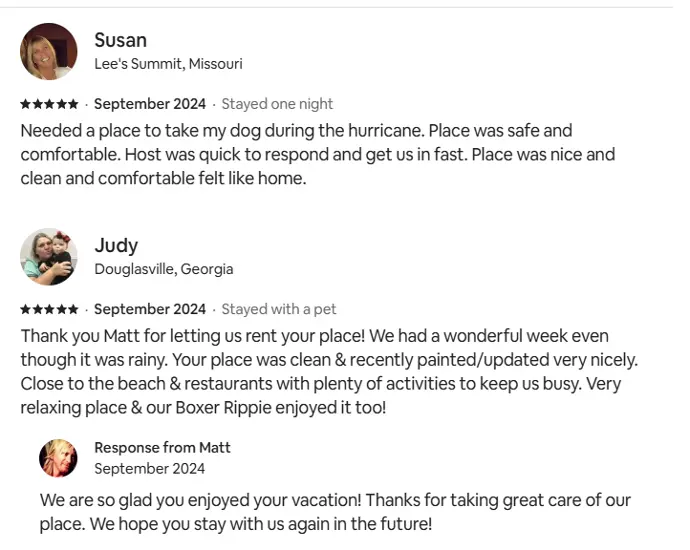Click Susan's five-star rating
The image size is (690, 550).
[x=49, y=104]
